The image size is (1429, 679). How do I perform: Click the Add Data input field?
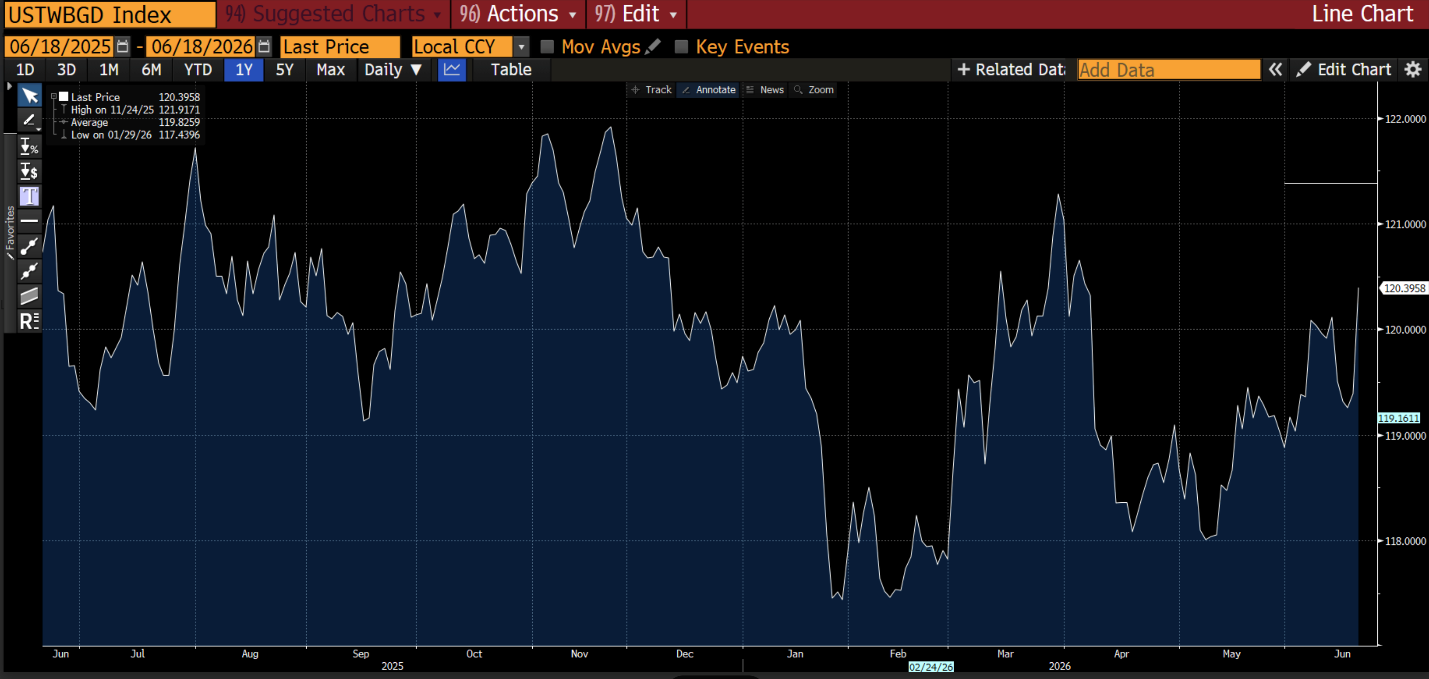[x=1169, y=70]
